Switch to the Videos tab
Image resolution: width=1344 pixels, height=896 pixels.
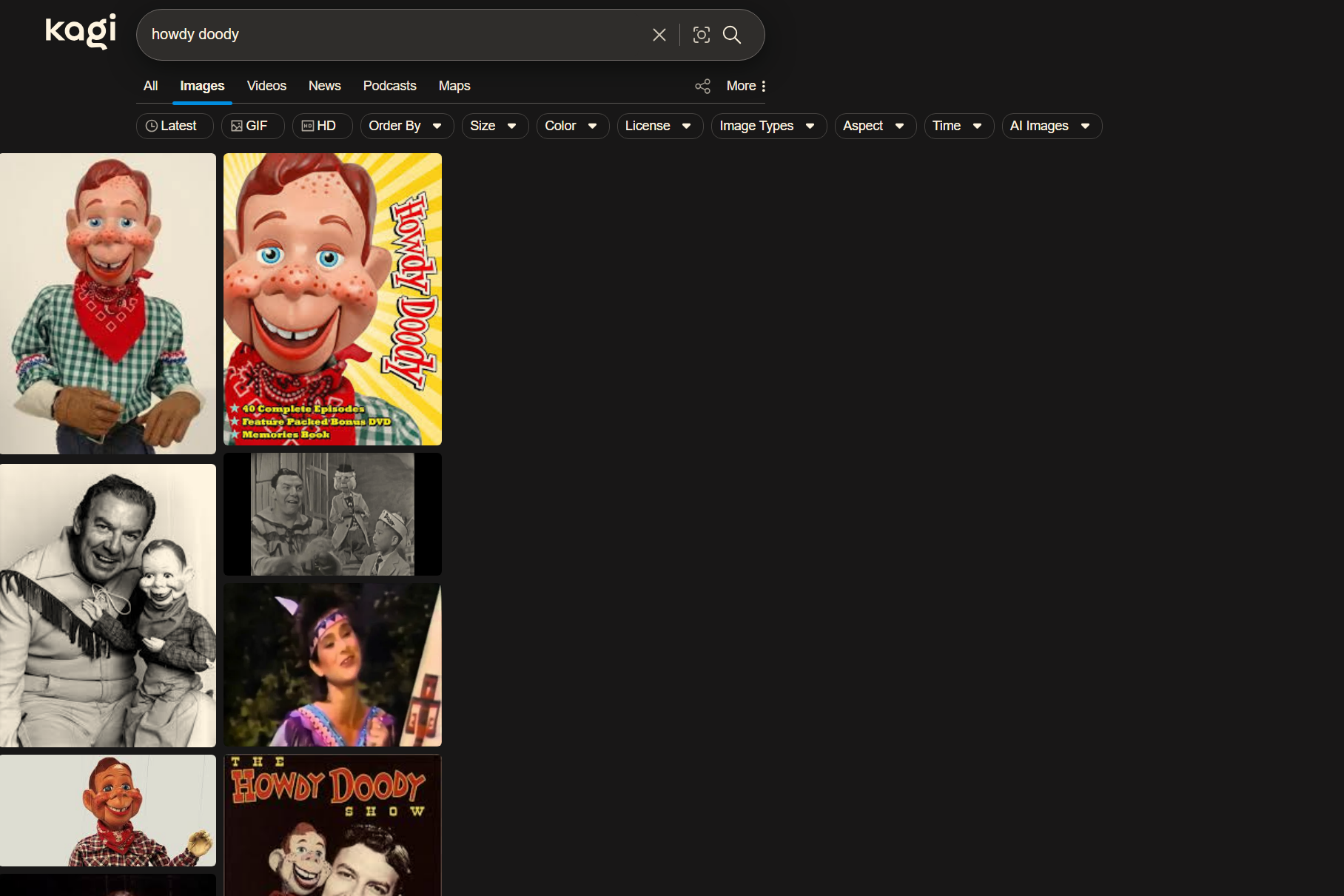point(266,86)
